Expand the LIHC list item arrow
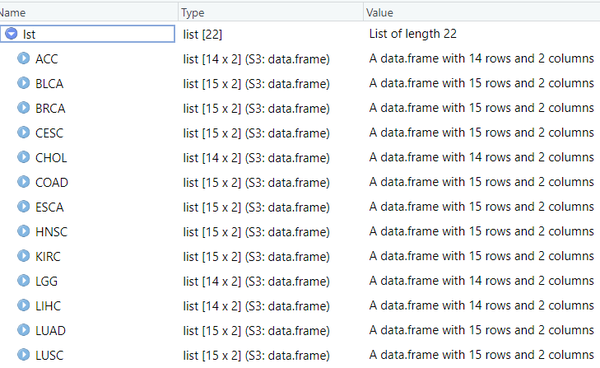 pyautogui.click(x=23, y=305)
